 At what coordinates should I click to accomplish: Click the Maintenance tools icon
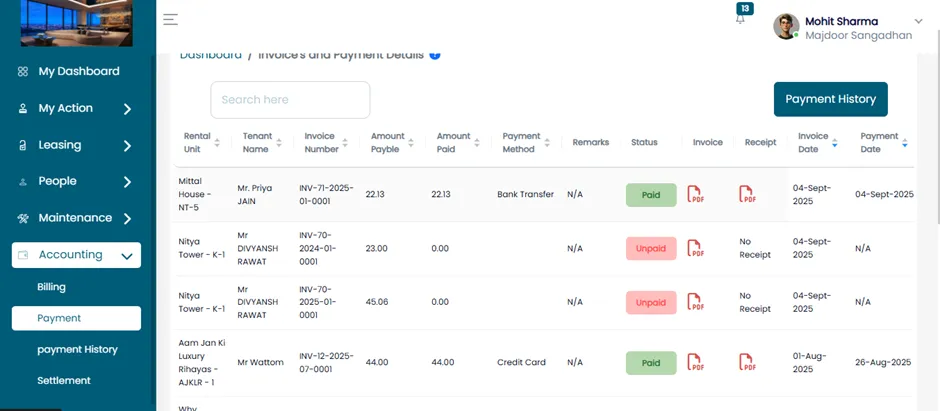(x=23, y=219)
